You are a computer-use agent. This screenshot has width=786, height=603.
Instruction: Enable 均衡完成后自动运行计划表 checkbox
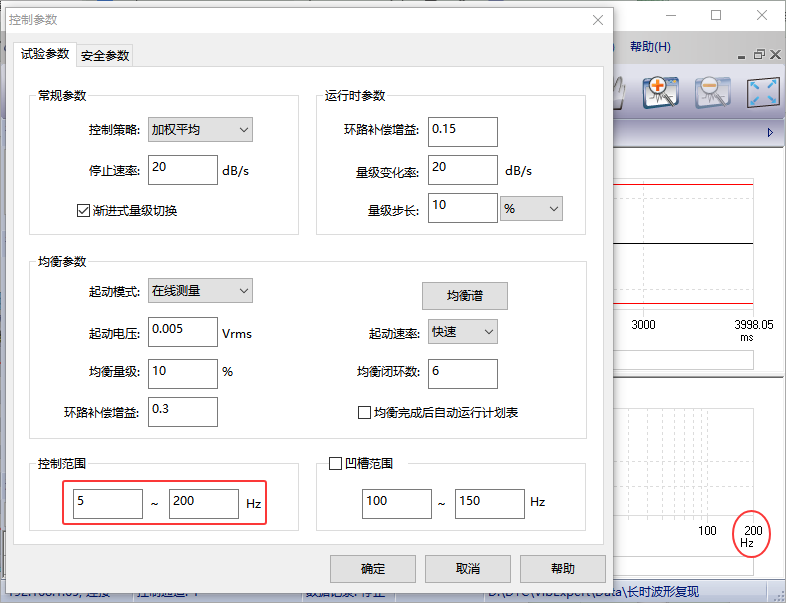(x=364, y=412)
